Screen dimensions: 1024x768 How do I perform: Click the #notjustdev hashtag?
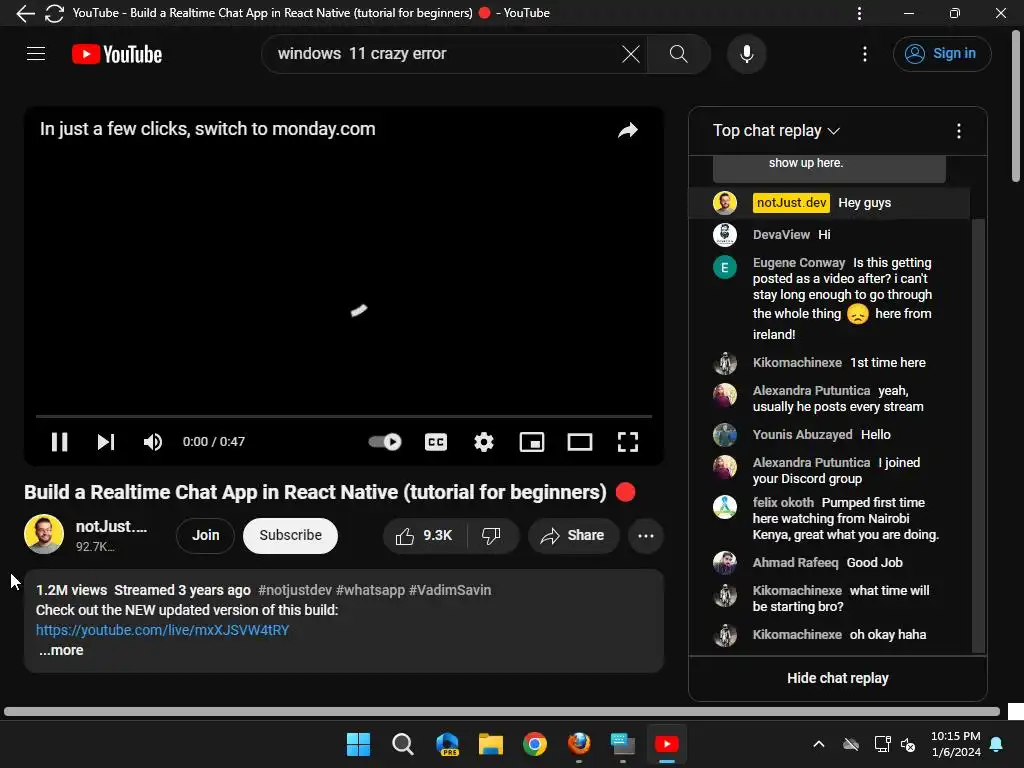pyautogui.click(x=295, y=590)
